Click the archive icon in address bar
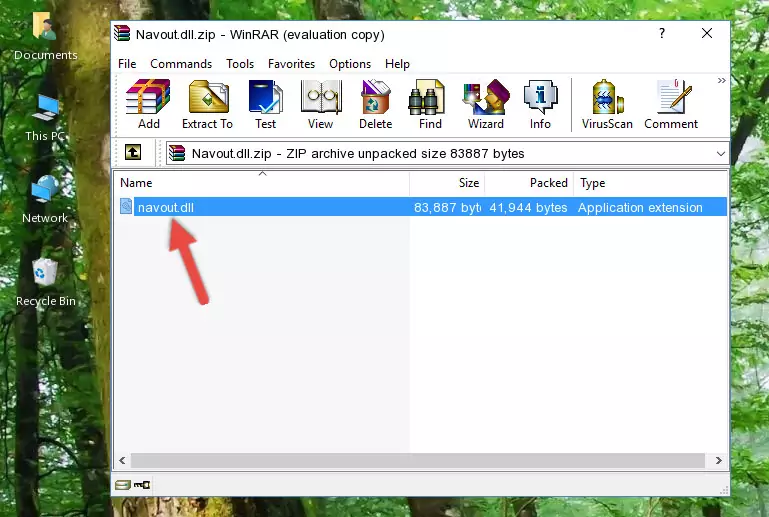This screenshot has height=517, width=769. pyautogui.click(x=177, y=154)
